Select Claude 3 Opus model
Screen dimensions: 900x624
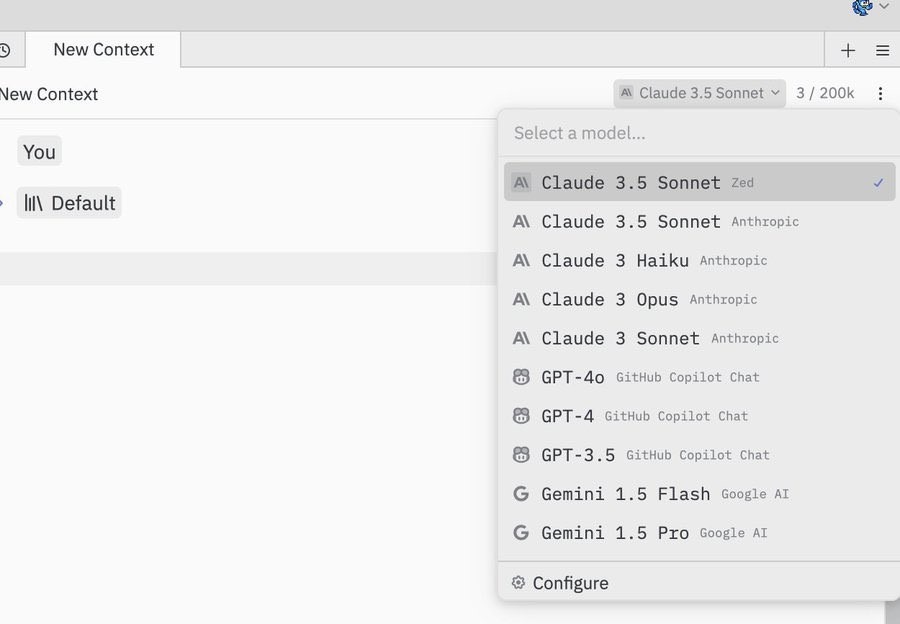(699, 299)
